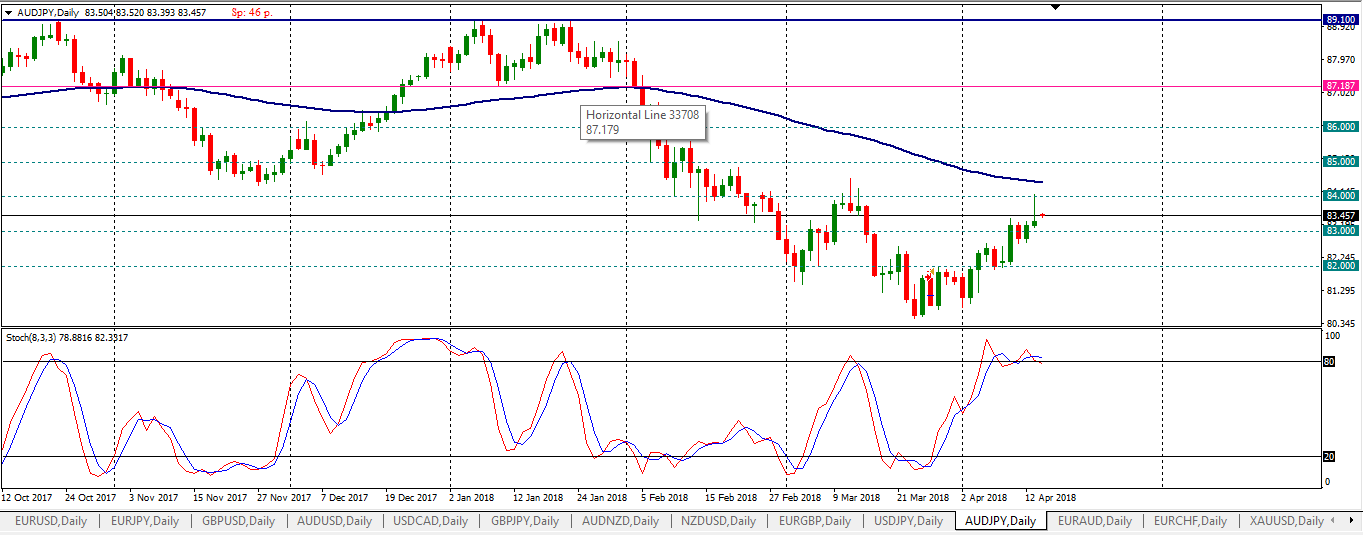Click the green 83.000 level label
1363x535 pixels.
[x=1340, y=231]
